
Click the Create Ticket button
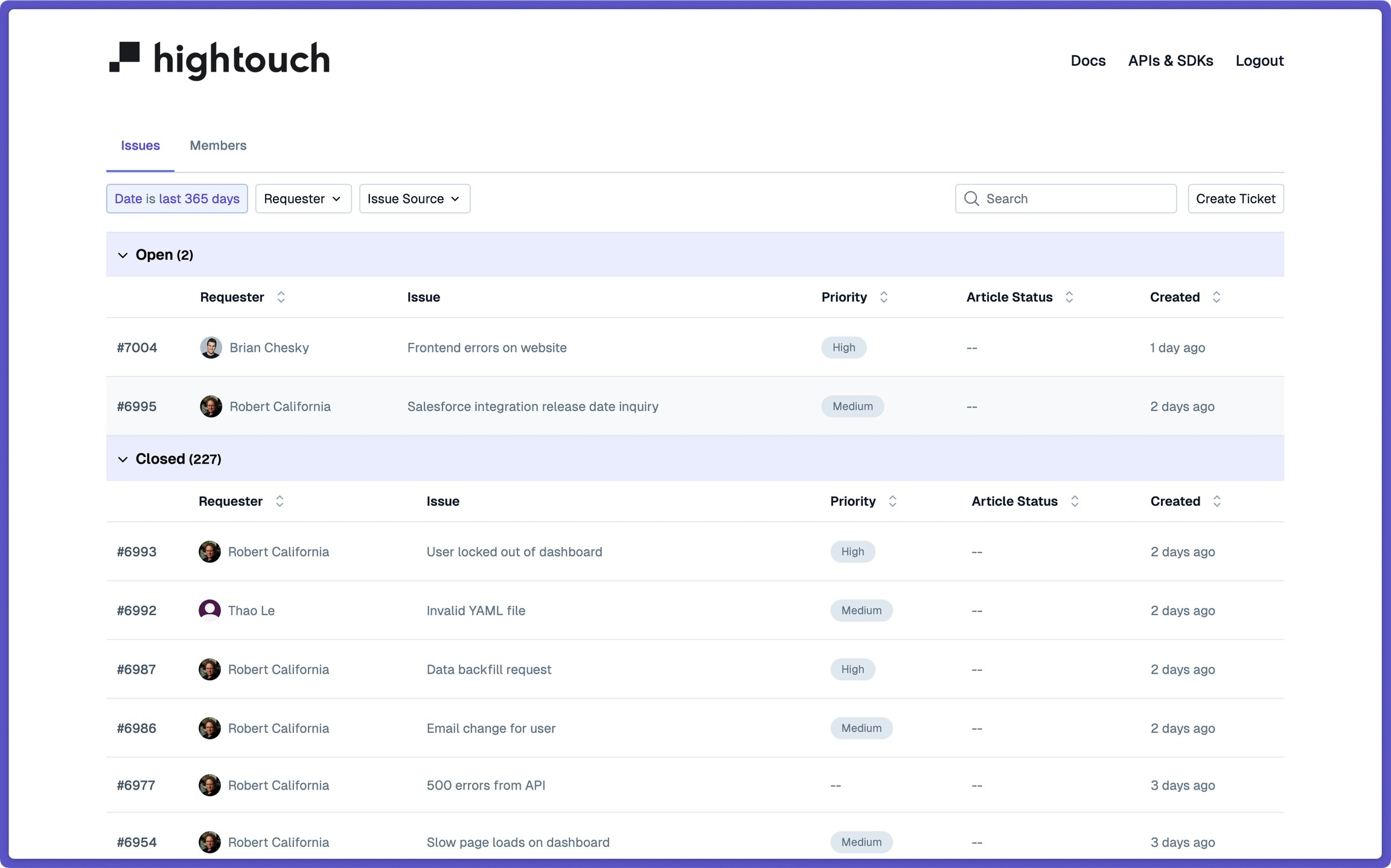[1235, 199]
